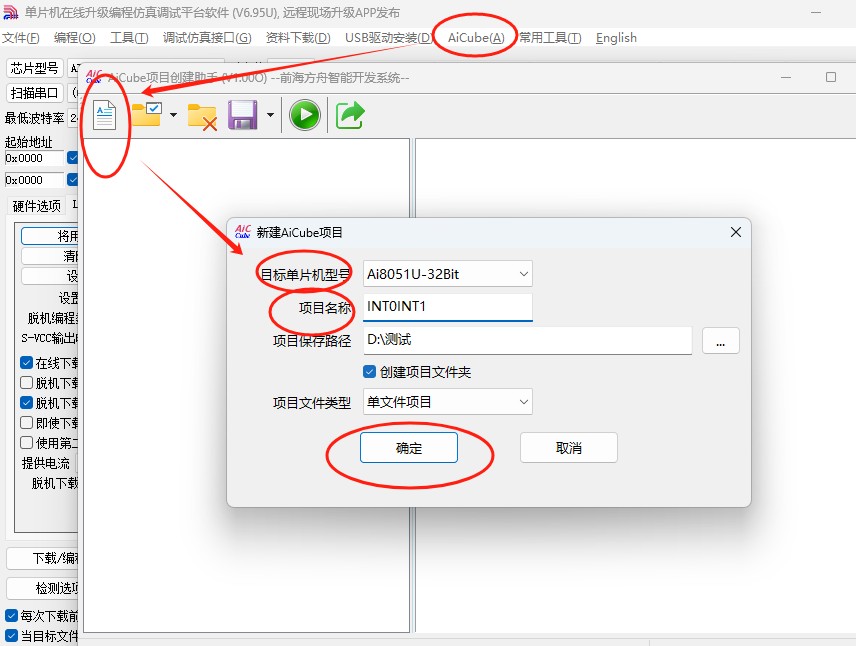
Task: Open the 常用工具(T) menu
Action: click(x=550, y=38)
